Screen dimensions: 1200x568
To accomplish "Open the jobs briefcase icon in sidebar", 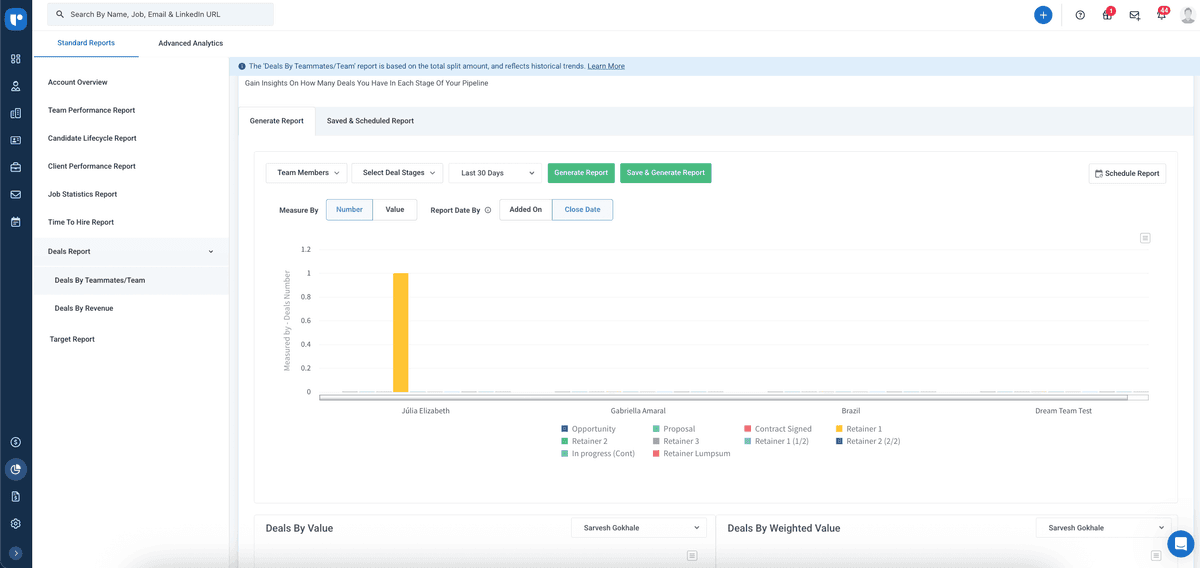I will click(x=16, y=167).
